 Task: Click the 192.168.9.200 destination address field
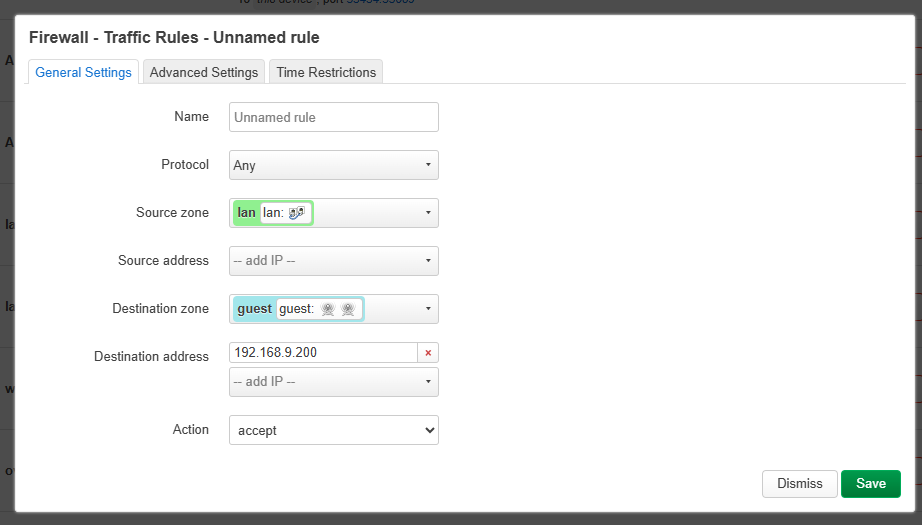click(x=322, y=353)
